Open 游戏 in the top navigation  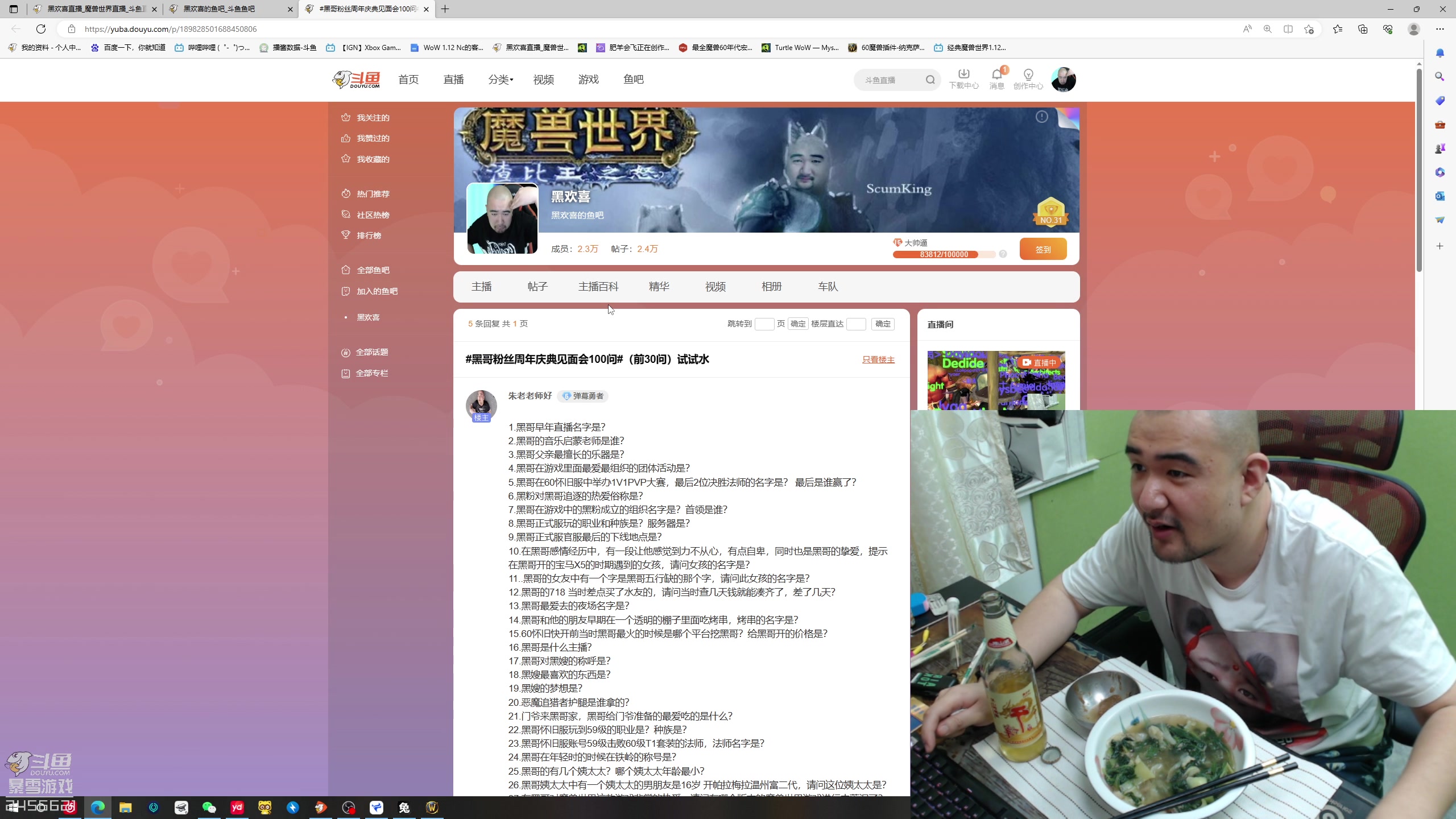(x=589, y=80)
